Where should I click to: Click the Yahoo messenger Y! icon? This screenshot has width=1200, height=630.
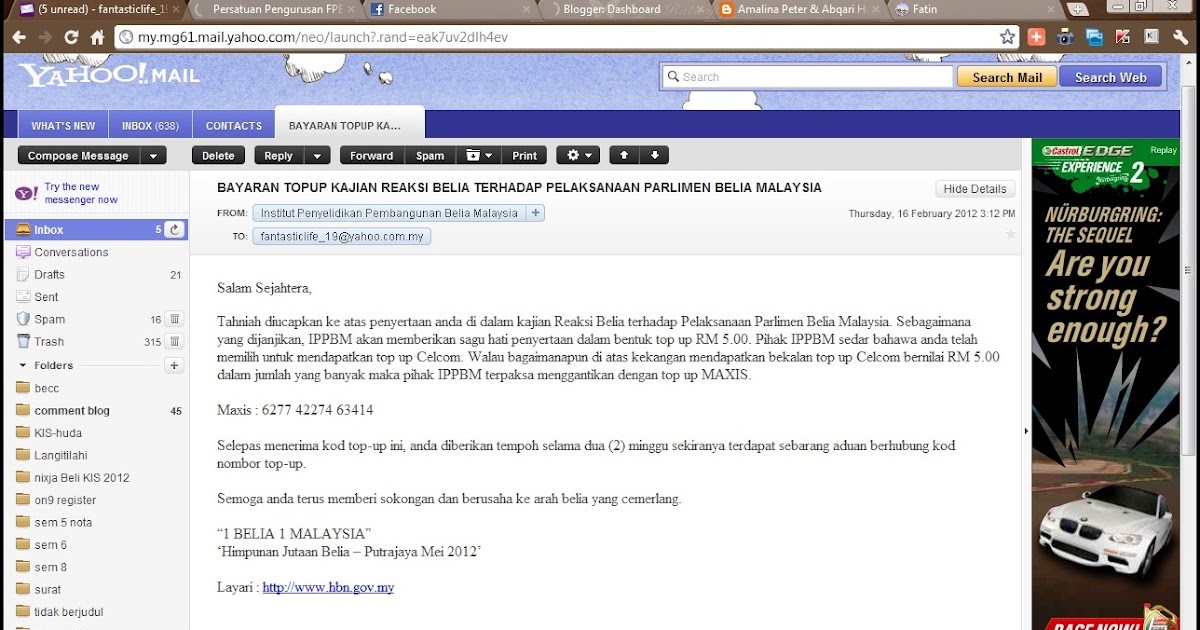[x=27, y=193]
